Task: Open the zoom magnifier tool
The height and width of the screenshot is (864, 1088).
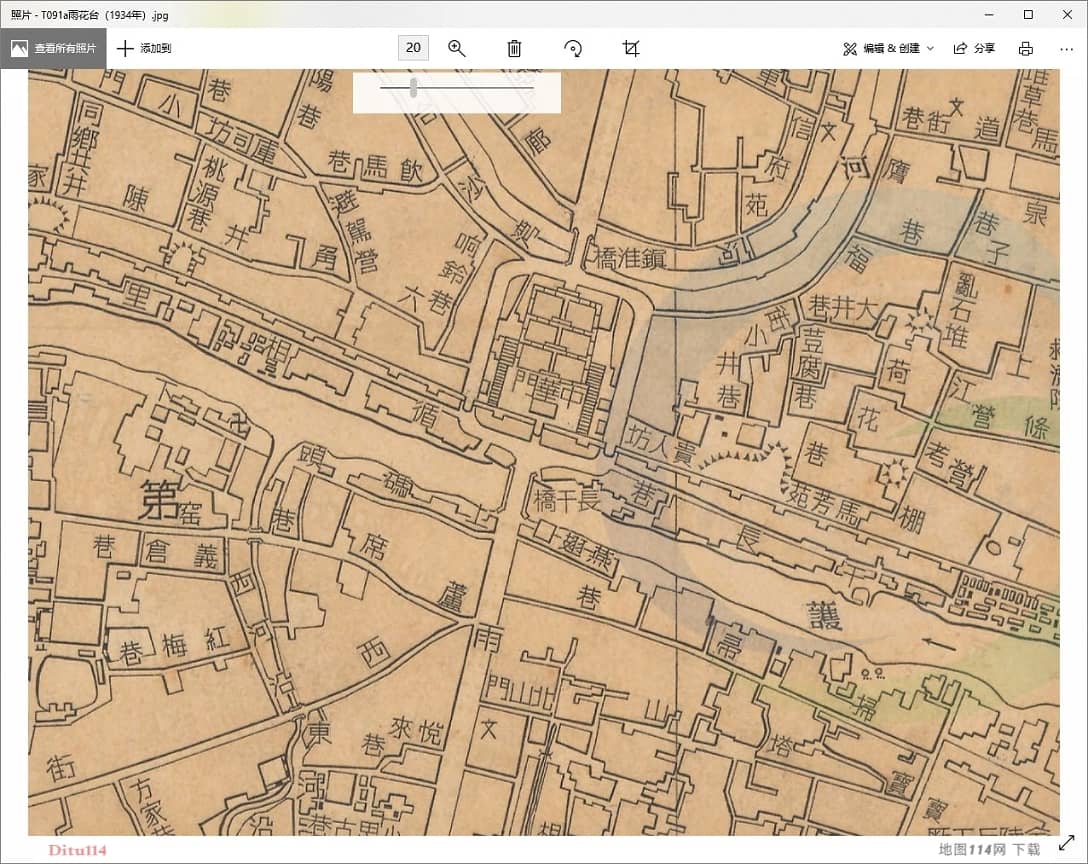Action: coord(457,48)
